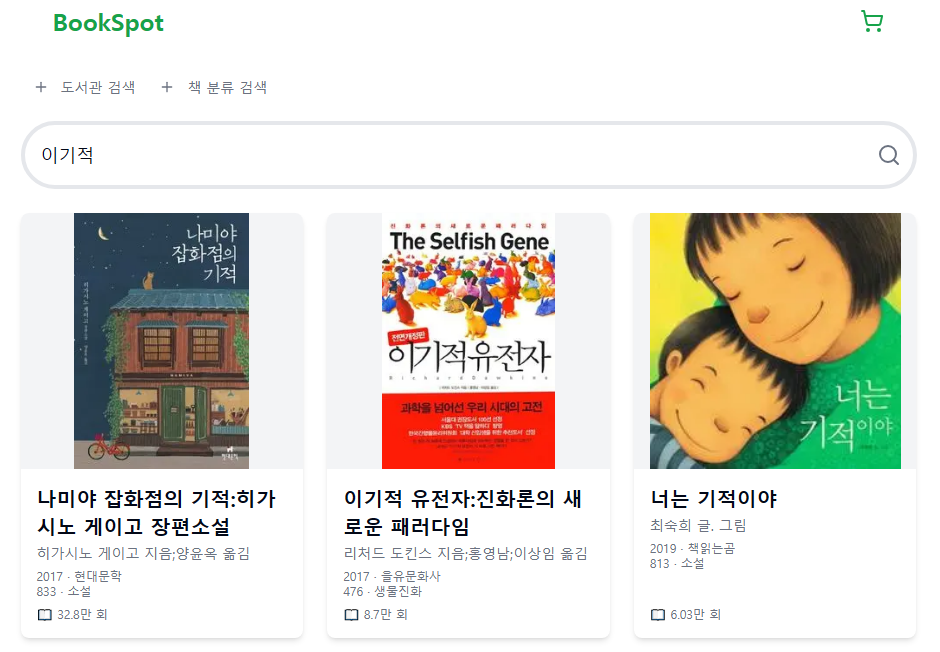Viewport: 940px width, 652px height.
Task: Expand the 책 분류 검색 filter
Action: [x=215, y=87]
